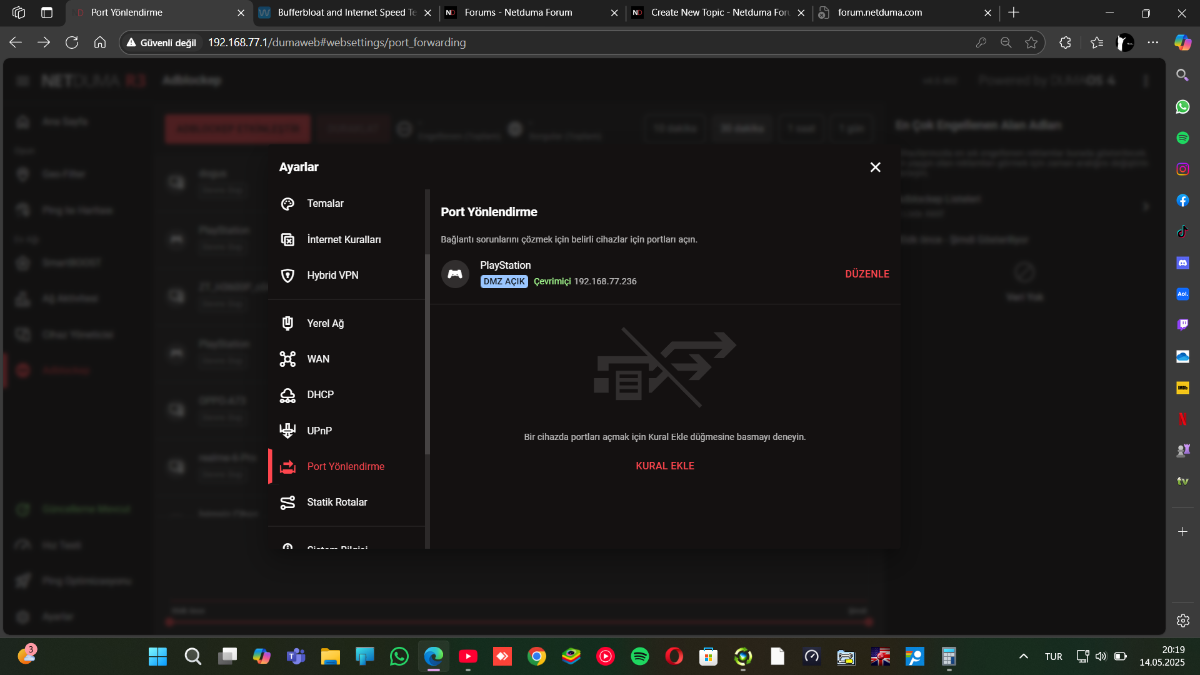Open the favorites list button

click(1097, 43)
